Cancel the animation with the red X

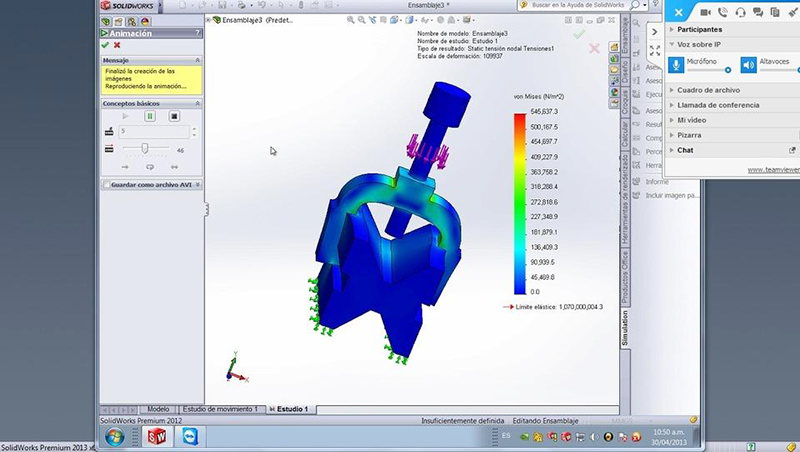tap(118, 45)
